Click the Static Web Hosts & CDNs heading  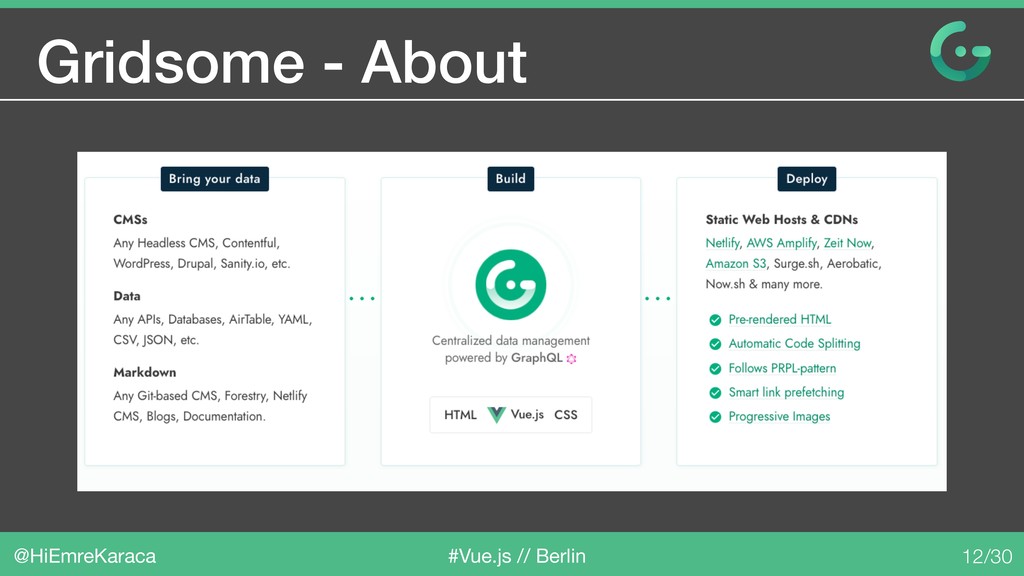[x=782, y=219]
